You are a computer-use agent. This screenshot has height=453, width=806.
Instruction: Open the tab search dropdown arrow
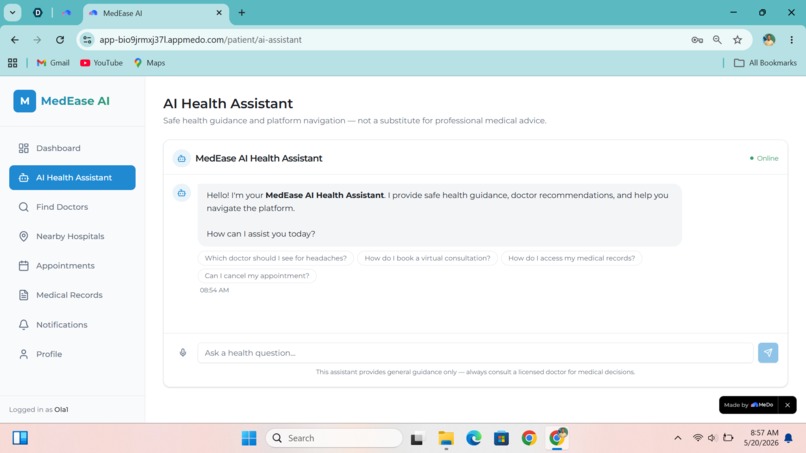pyautogui.click(x=12, y=12)
